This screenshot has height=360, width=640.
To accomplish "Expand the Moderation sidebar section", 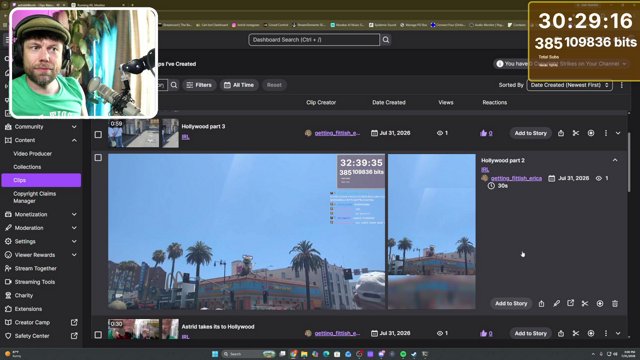I will pyautogui.click(x=41, y=228).
